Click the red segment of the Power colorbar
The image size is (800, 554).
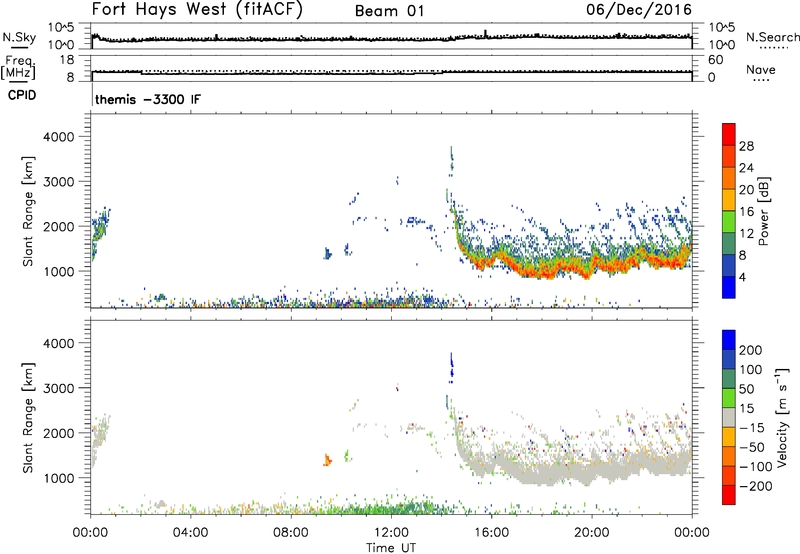pos(729,134)
